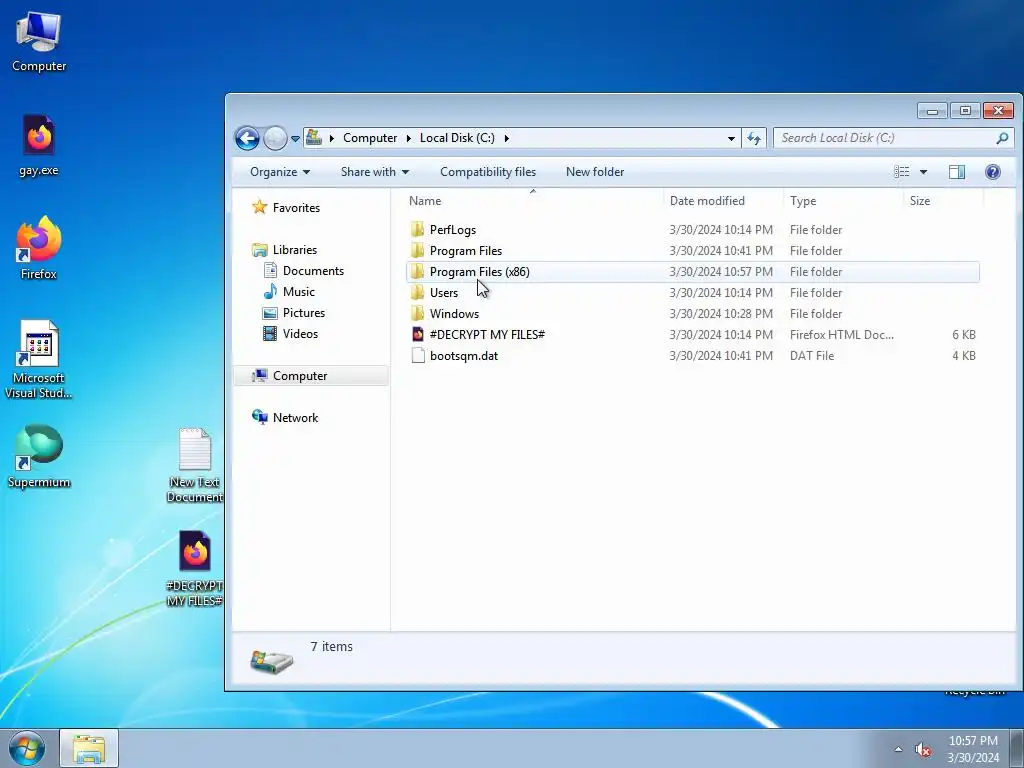Select bootsqm.dat file icon
The height and width of the screenshot is (768, 1024).
(418, 356)
